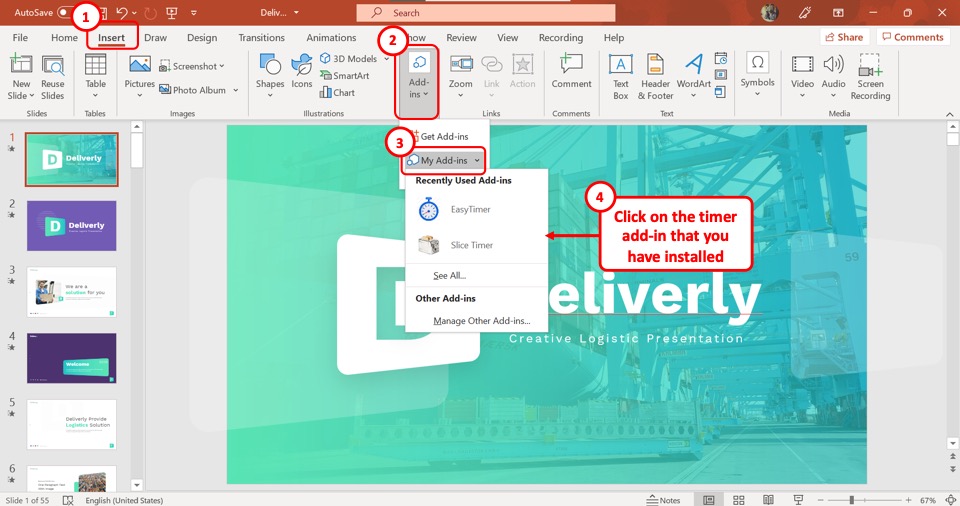Switch to Reading View
Viewport: 960px width, 506px height.
pyautogui.click(x=768, y=500)
